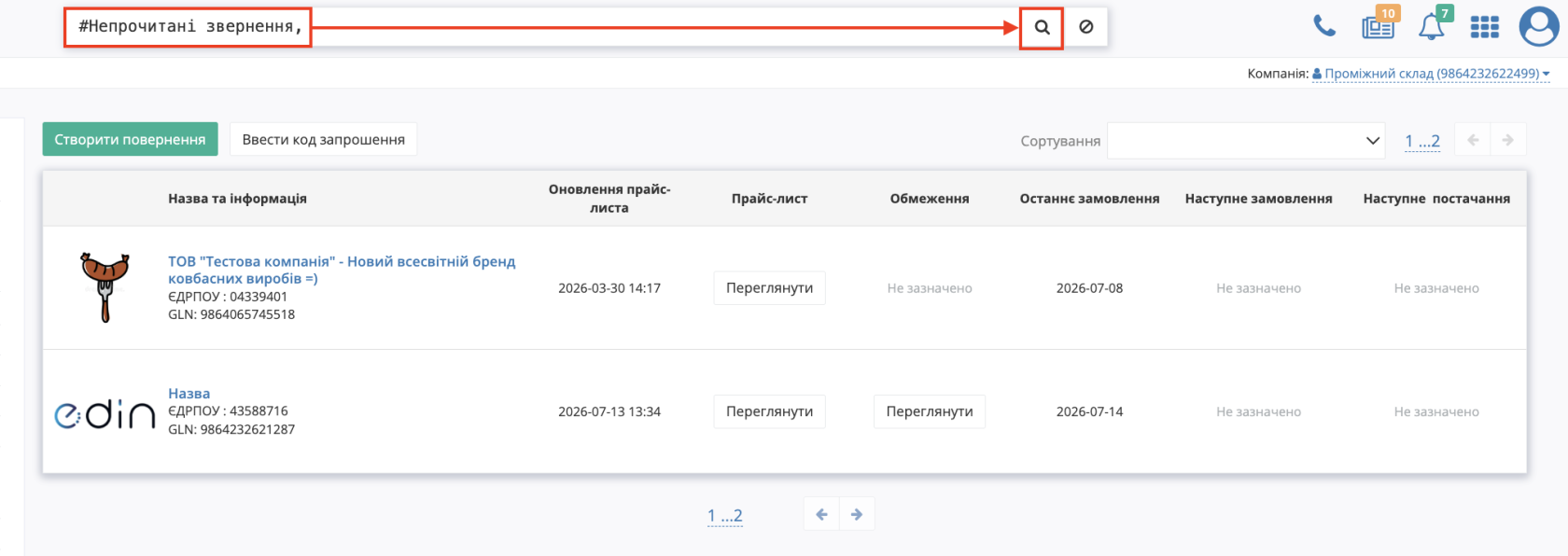Click column header Наступне постачання
The width and height of the screenshot is (1568, 556).
click(1436, 199)
